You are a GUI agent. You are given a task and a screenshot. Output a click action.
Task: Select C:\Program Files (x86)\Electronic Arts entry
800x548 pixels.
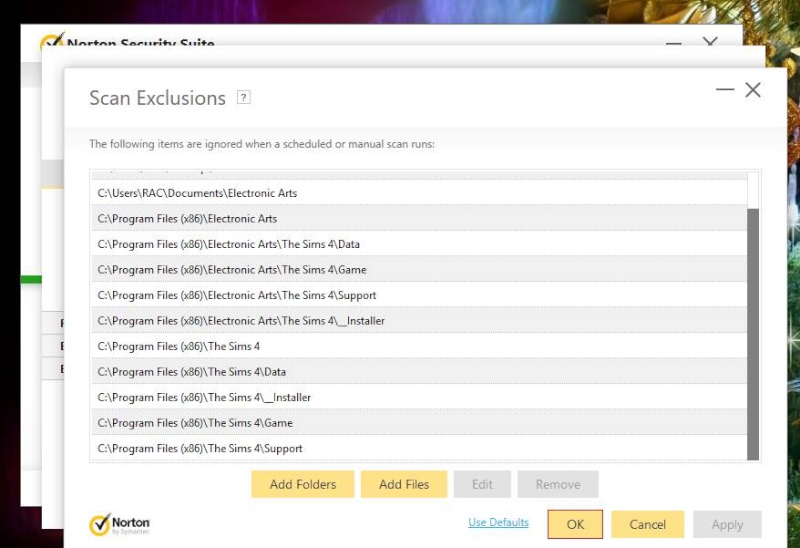click(x=419, y=218)
